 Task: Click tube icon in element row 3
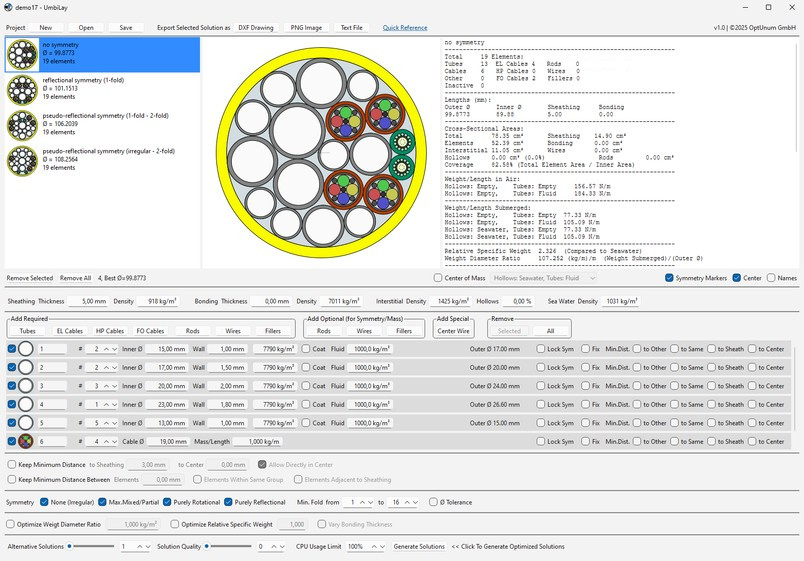coord(26,386)
